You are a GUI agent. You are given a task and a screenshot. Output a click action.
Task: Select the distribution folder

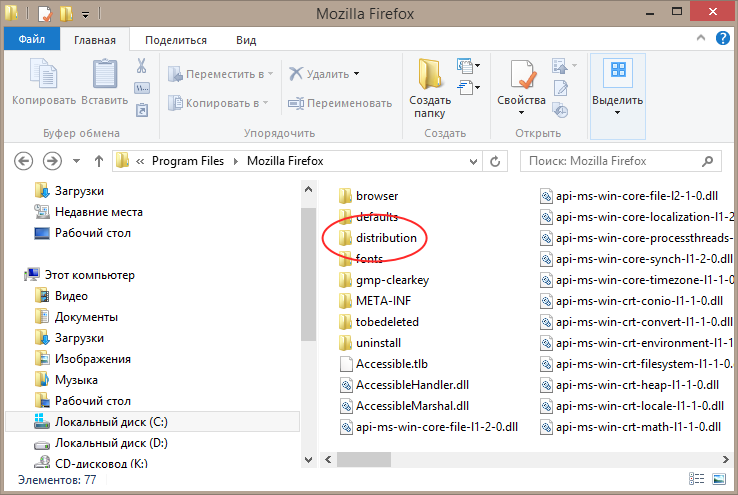pos(377,238)
